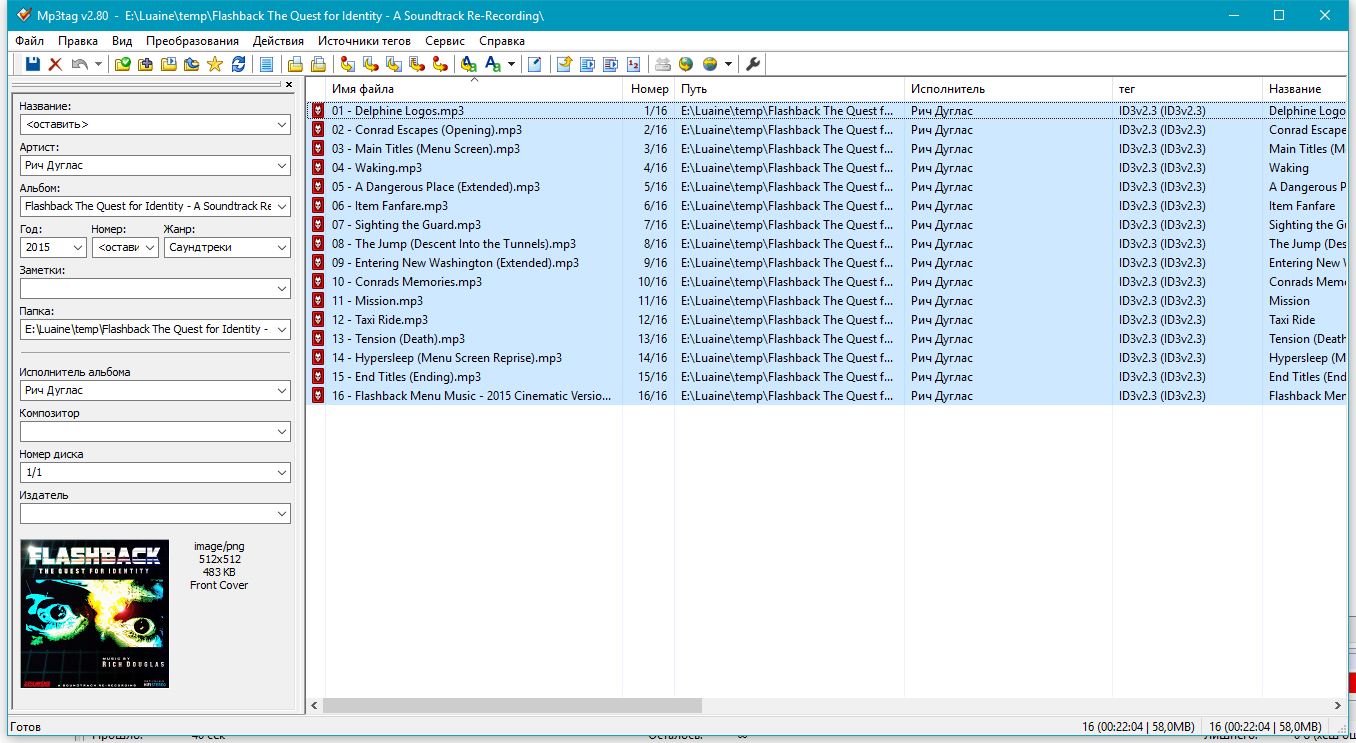Click horizontal scrollbar in the file list
Viewport: 1356px width, 743px height.
(512, 705)
